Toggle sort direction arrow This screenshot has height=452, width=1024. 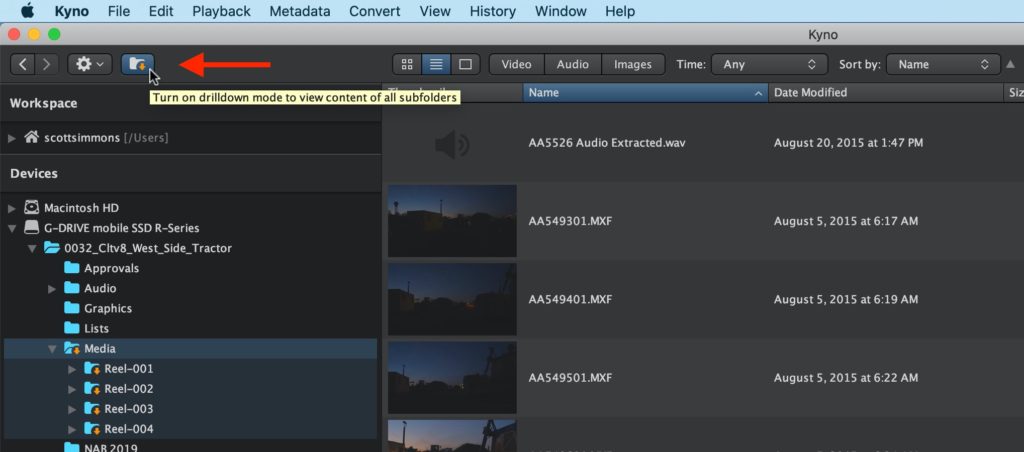coord(1010,64)
